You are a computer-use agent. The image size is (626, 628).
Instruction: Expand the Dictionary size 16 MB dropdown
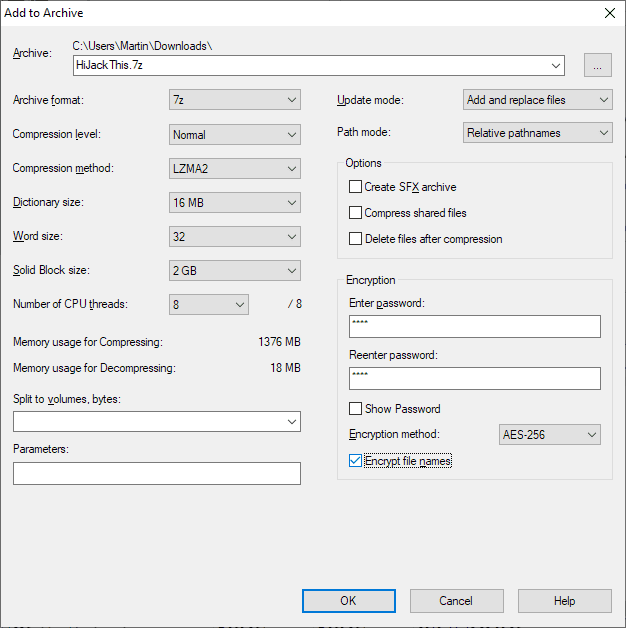click(x=235, y=203)
